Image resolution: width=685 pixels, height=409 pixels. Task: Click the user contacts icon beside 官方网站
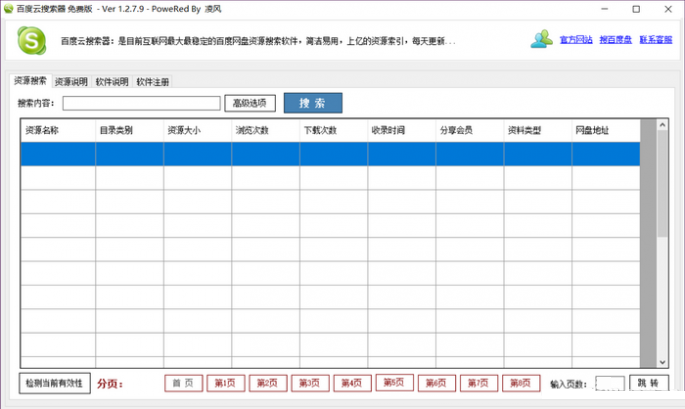542,40
